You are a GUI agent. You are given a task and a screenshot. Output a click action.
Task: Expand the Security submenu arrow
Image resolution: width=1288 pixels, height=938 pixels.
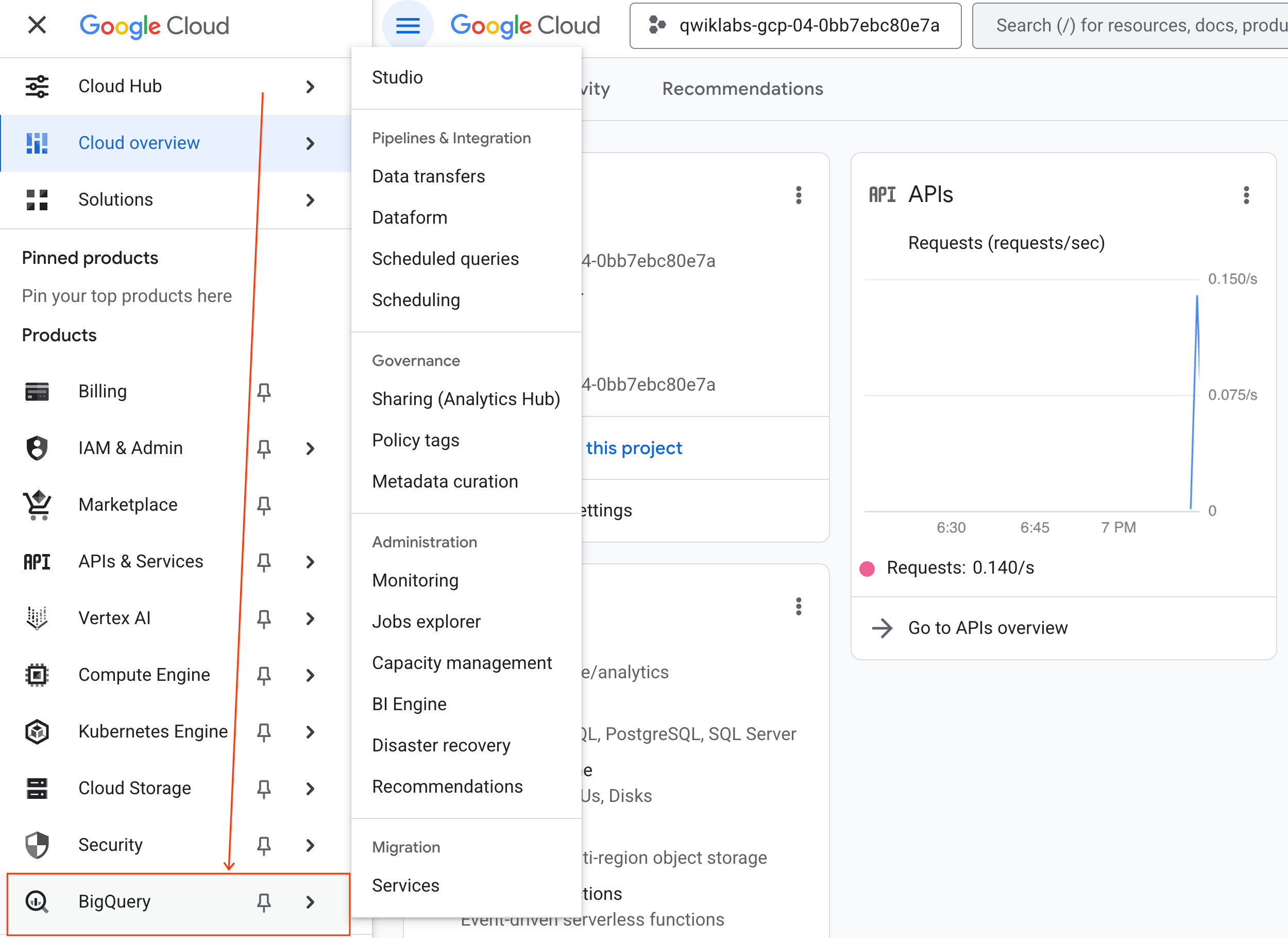[310, 845]
